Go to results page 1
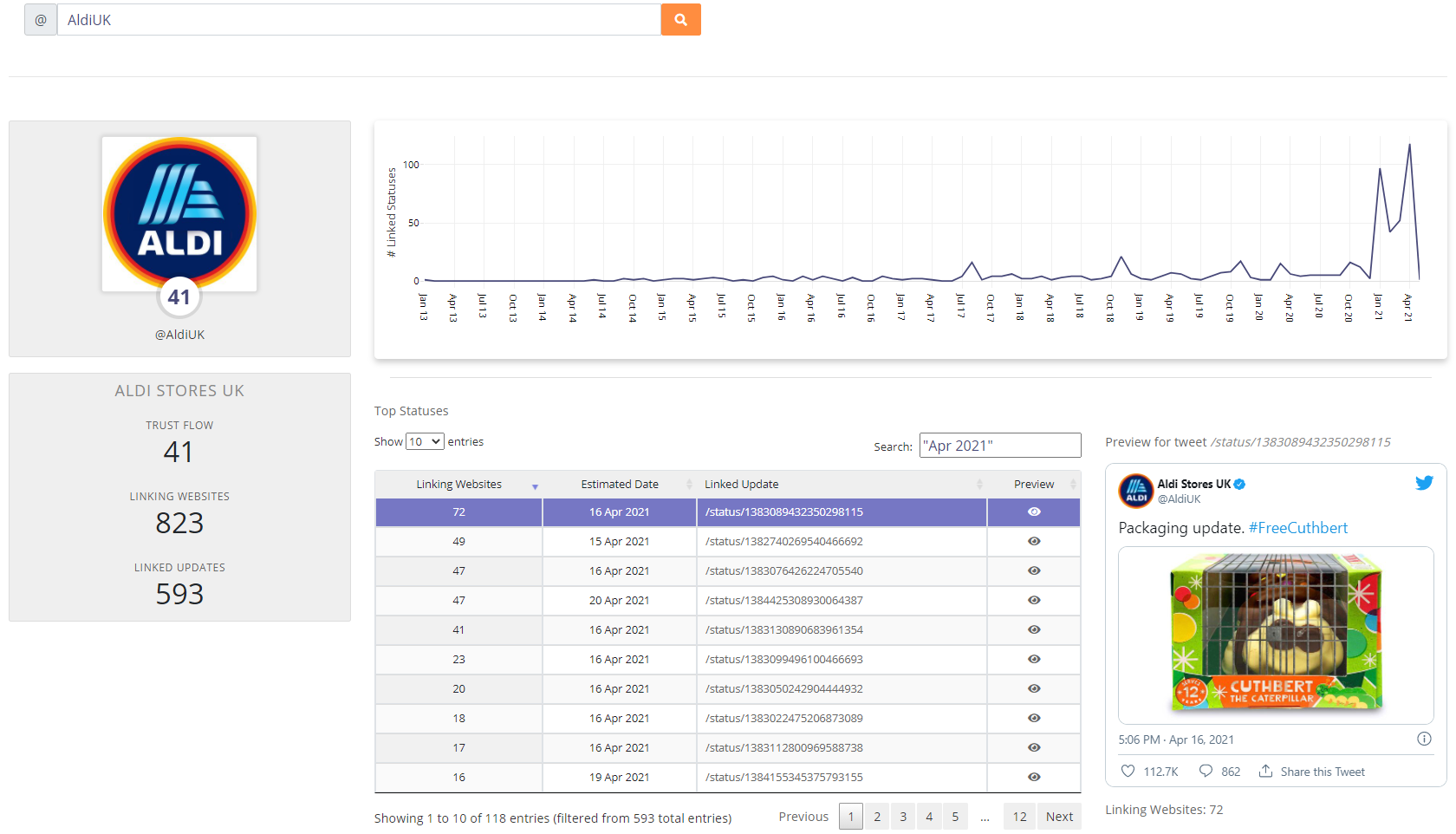The width and height of the screenshot is (1456, 834). point(851,817)
